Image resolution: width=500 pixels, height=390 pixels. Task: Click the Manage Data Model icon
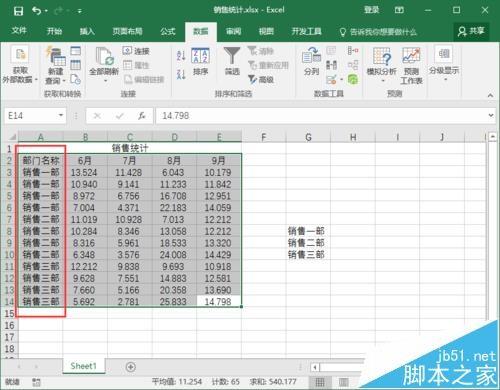point(353,79)
